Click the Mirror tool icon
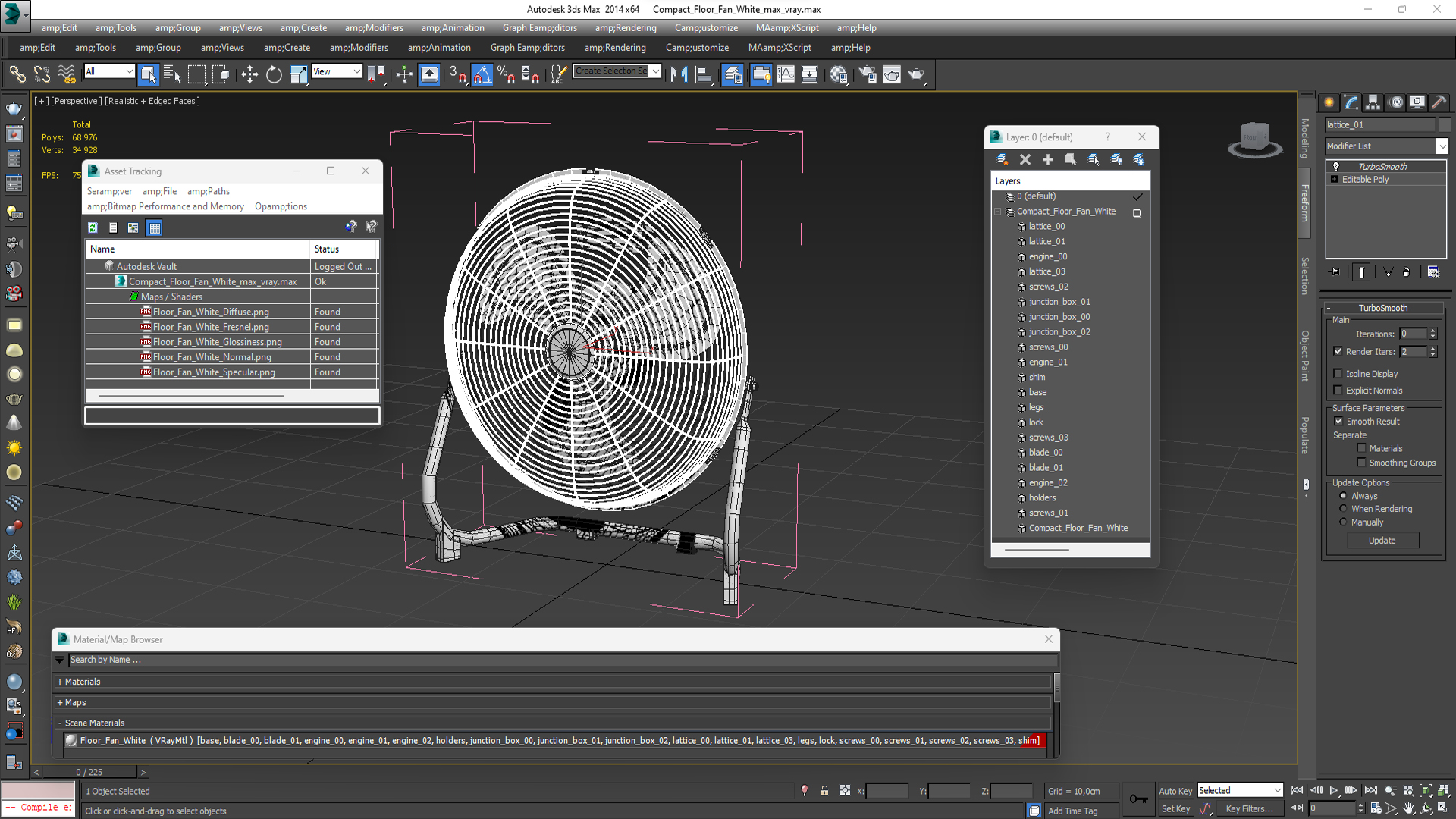 pyautogui.click(x=679, y=74)
